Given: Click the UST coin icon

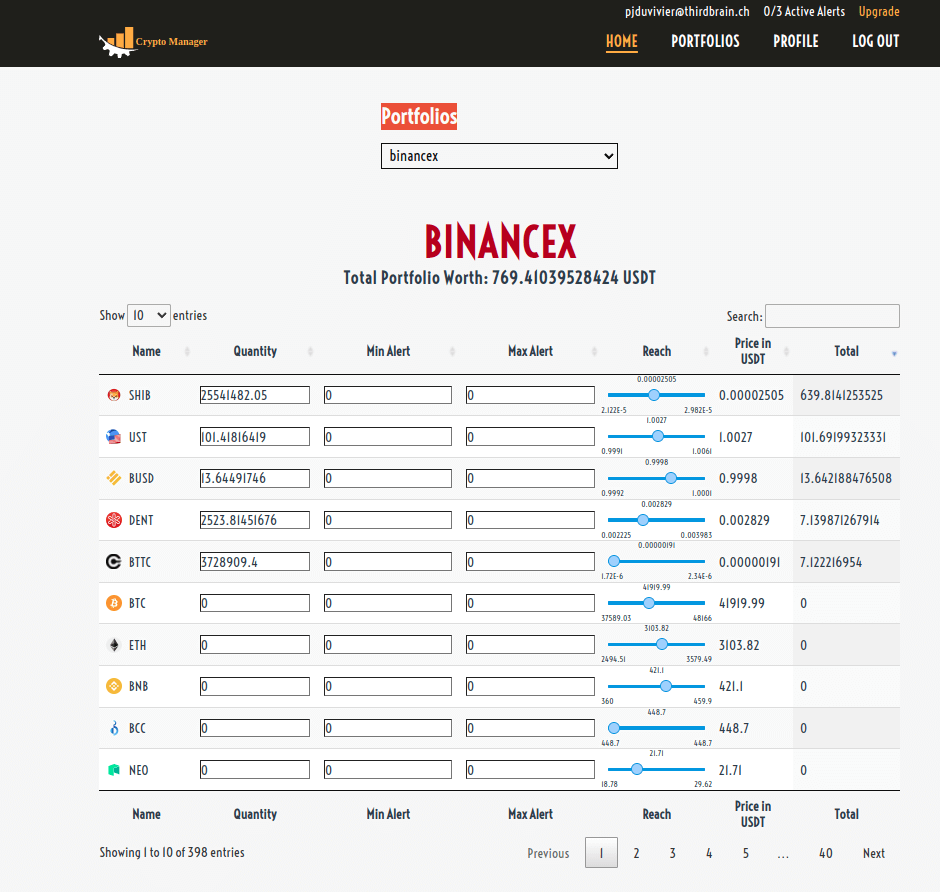Looking at the screenshot, I should pos(114,437).
